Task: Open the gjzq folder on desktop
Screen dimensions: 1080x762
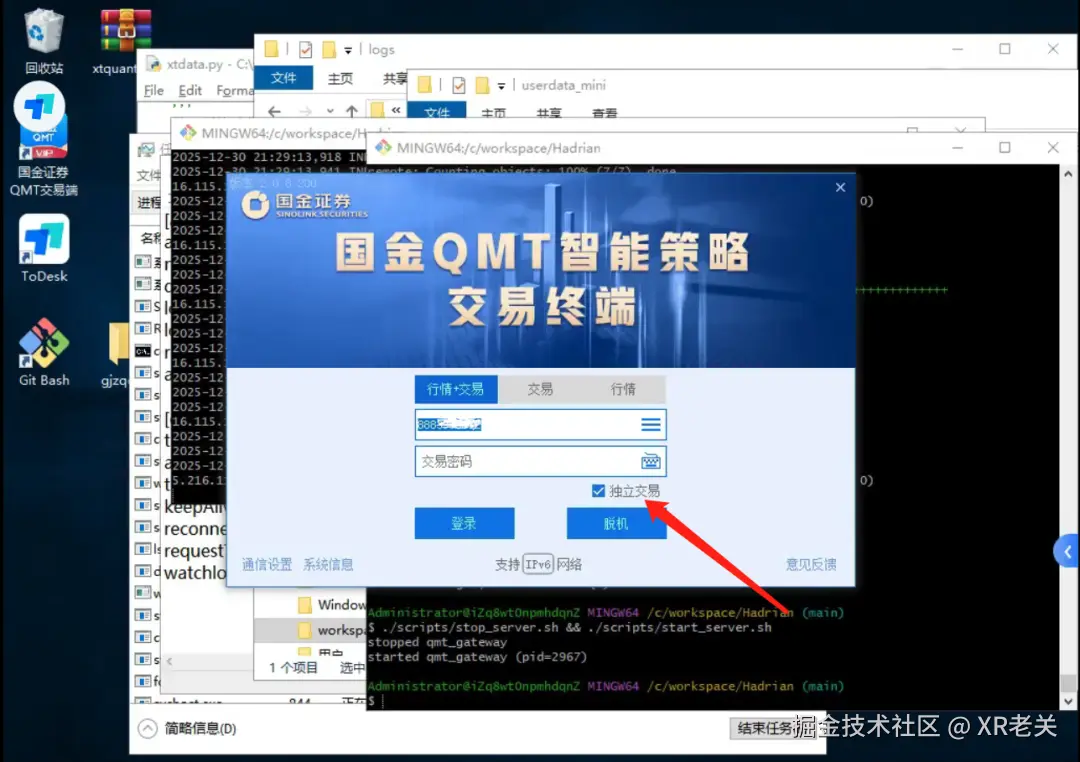Action: 117,353
